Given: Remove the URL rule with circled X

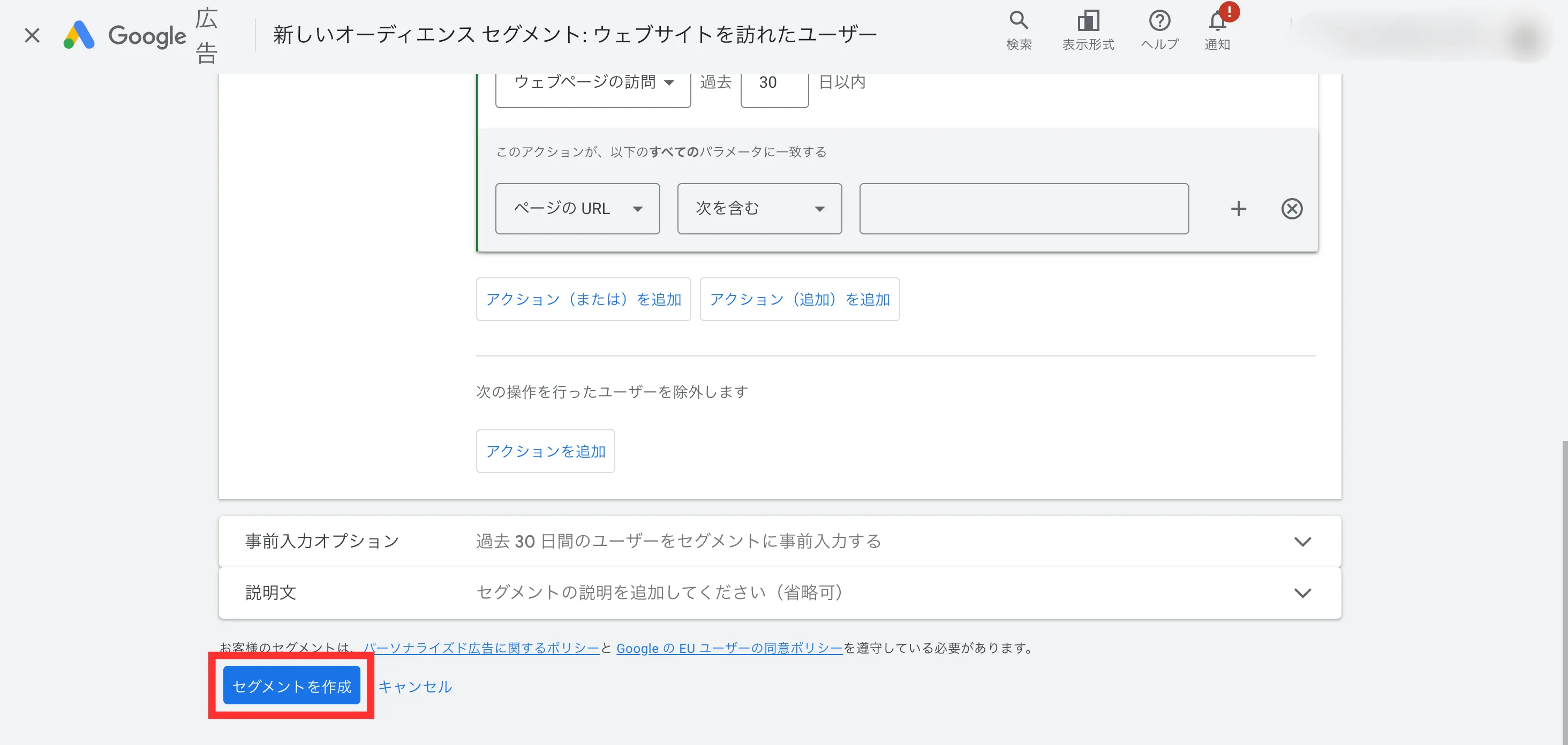Looking at the screenshot, I should 1292,209.
